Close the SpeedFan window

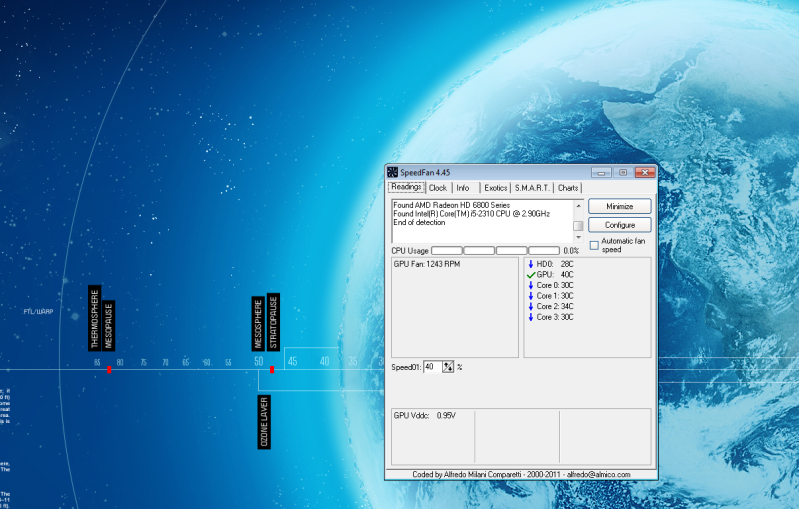(x=643, y=173)
